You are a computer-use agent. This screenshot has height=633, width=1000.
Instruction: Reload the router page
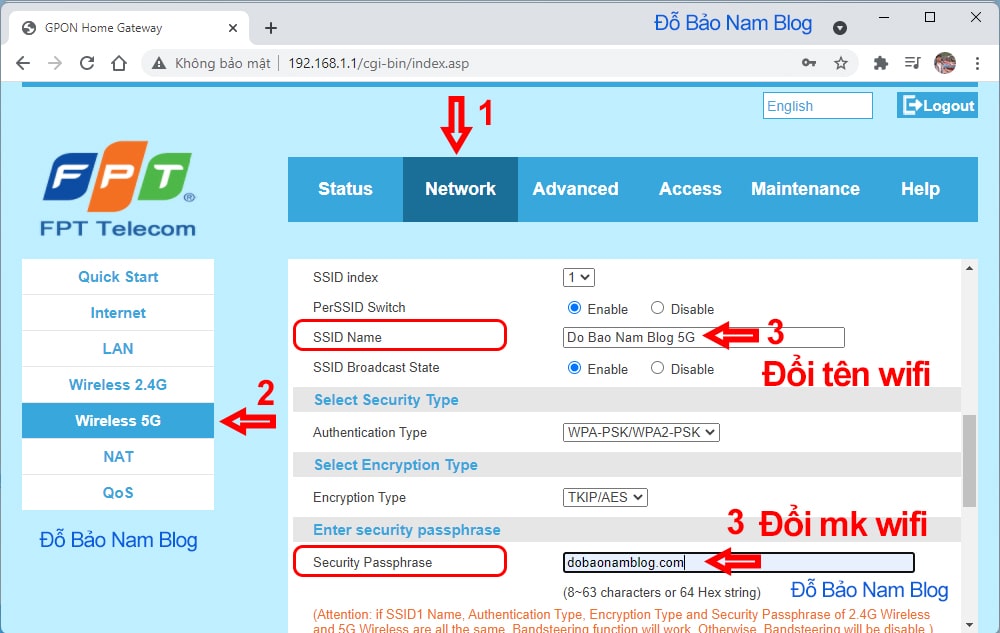(87, 63)
